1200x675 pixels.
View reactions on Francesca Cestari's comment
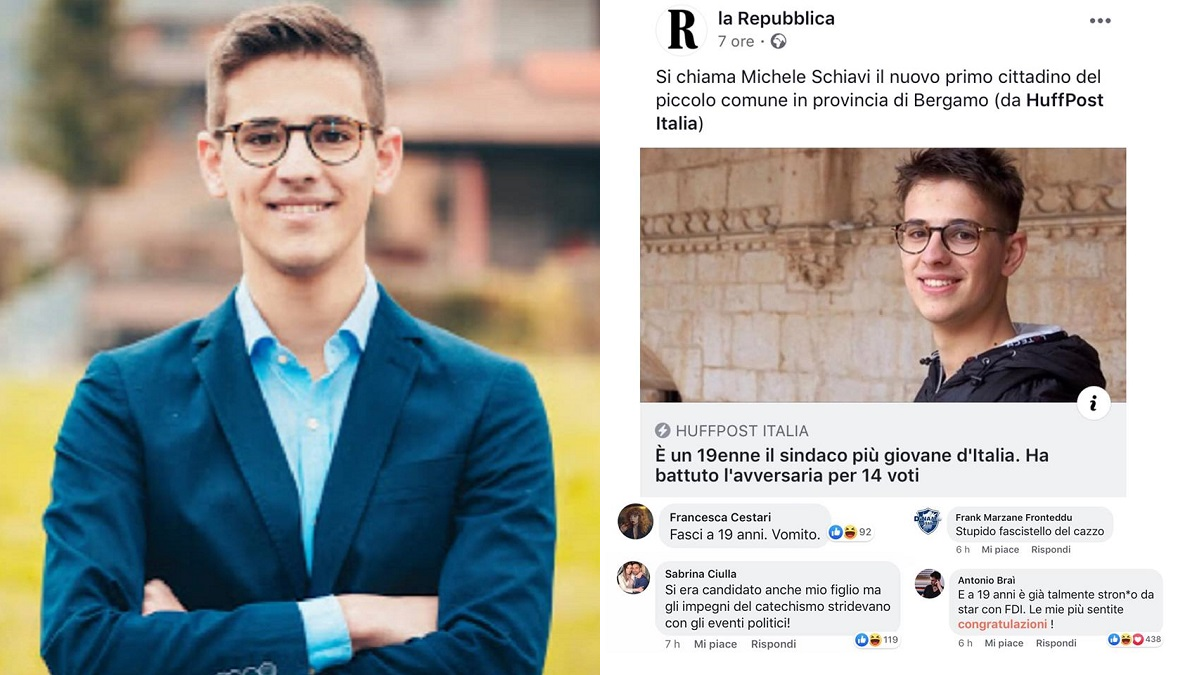pyautogui.click(x=851, y=533)
